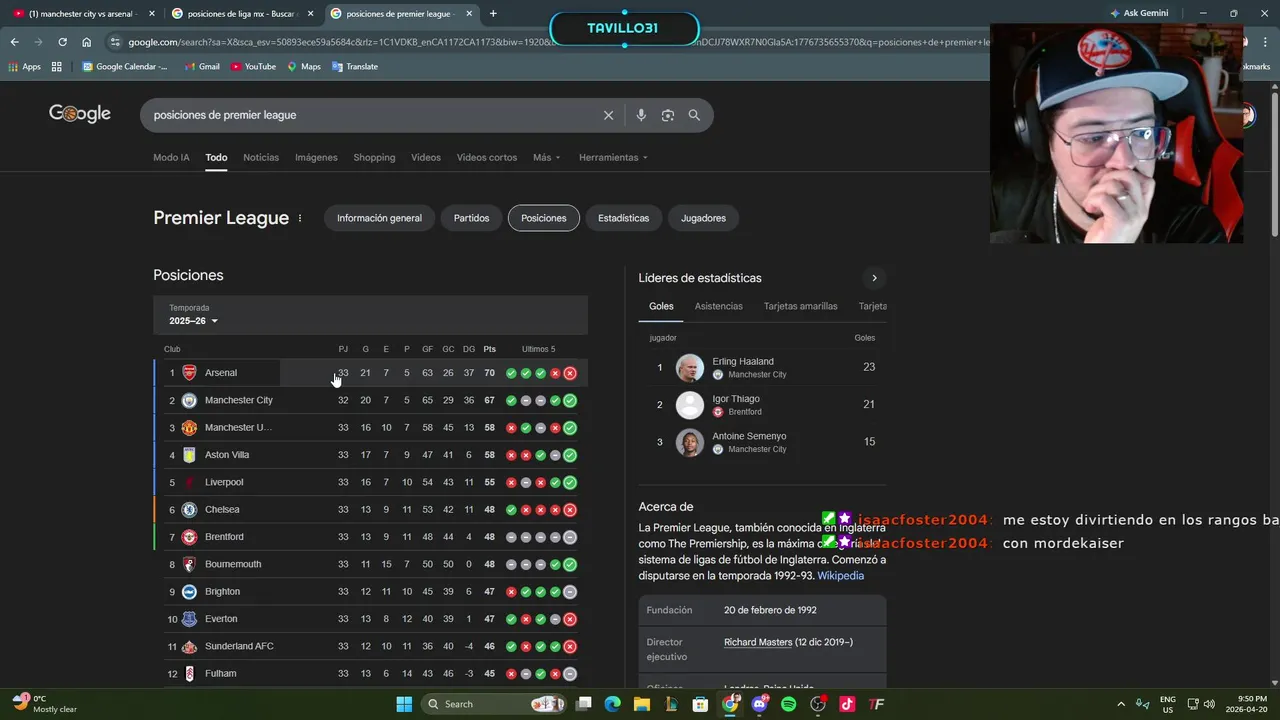Click the Aston Villa row in the table
Image resolution: width=1280 pixels, height=720 pixels.
(370, 455)
